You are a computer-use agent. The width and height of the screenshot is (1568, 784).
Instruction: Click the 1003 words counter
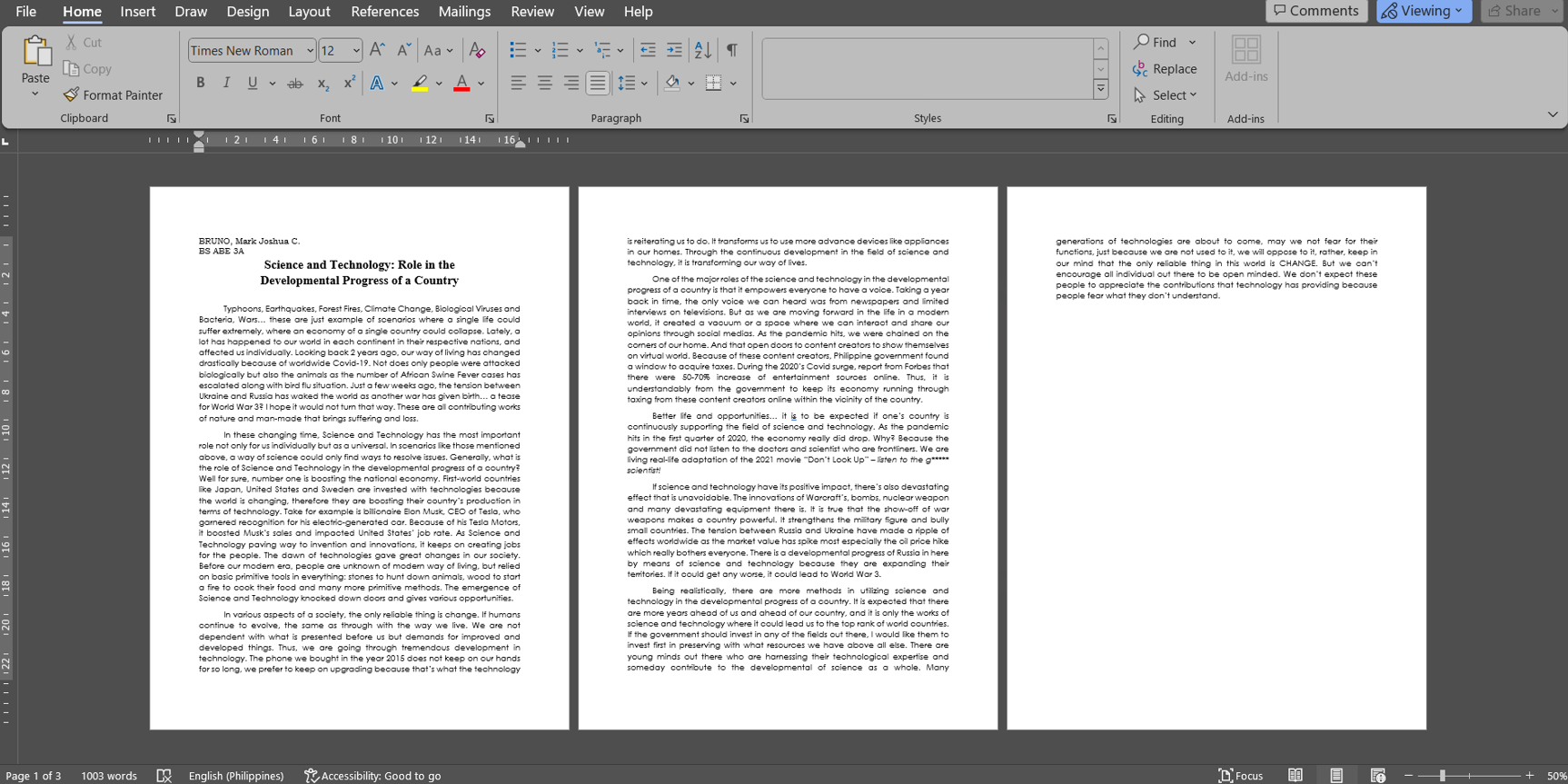pos(109,775)
